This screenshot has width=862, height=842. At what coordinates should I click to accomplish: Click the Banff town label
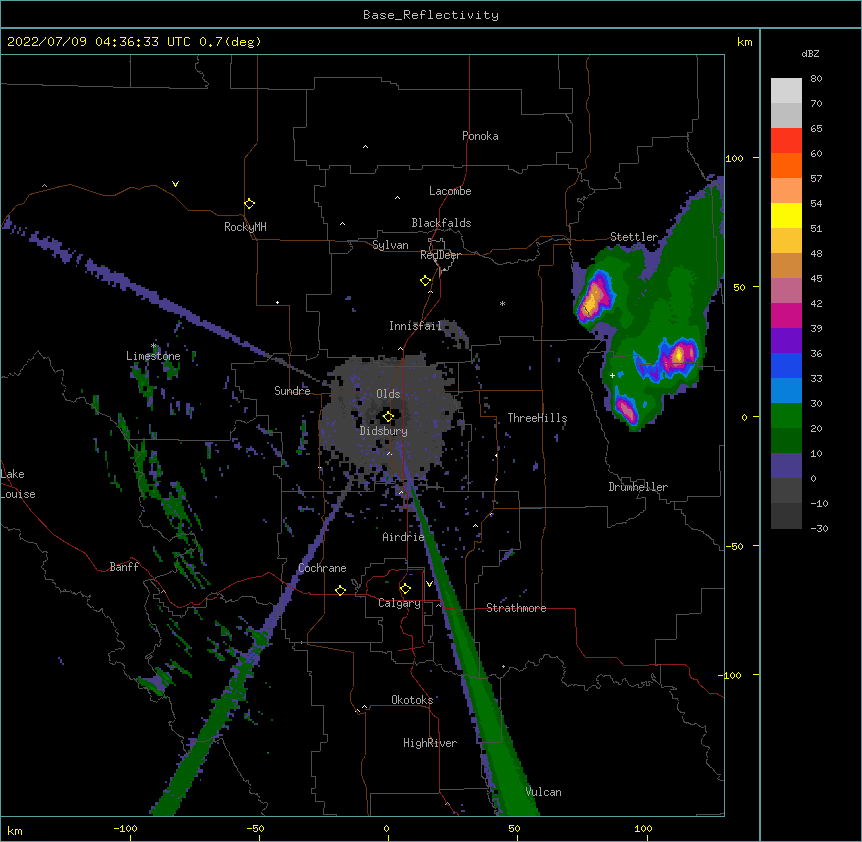pyautogui.click(x=124, y=567)
